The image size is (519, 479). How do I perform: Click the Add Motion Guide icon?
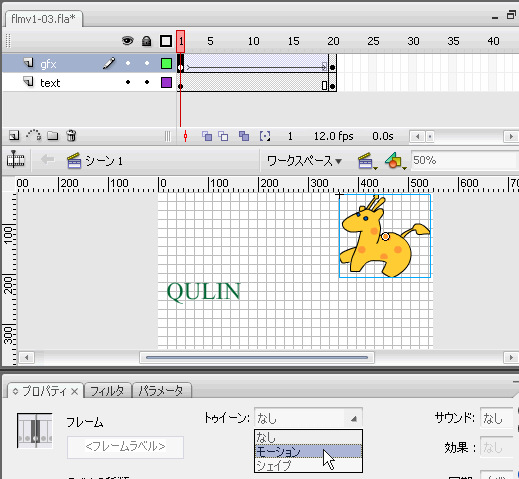pyautogui.click(x=33, y=135)
